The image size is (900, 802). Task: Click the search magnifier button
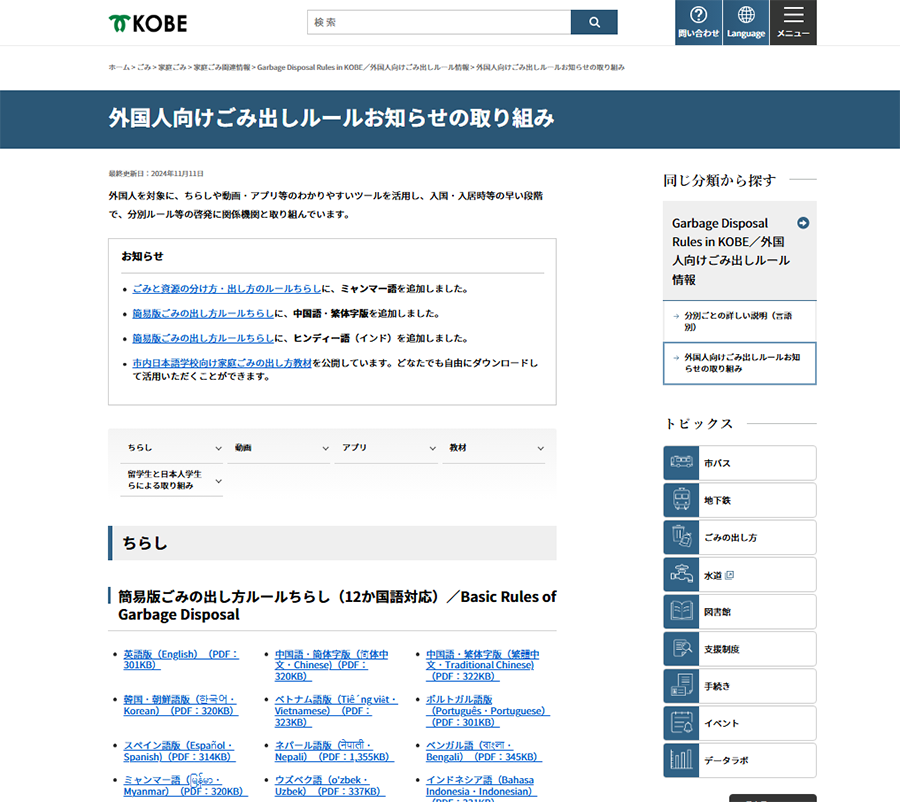coord(594,22)
